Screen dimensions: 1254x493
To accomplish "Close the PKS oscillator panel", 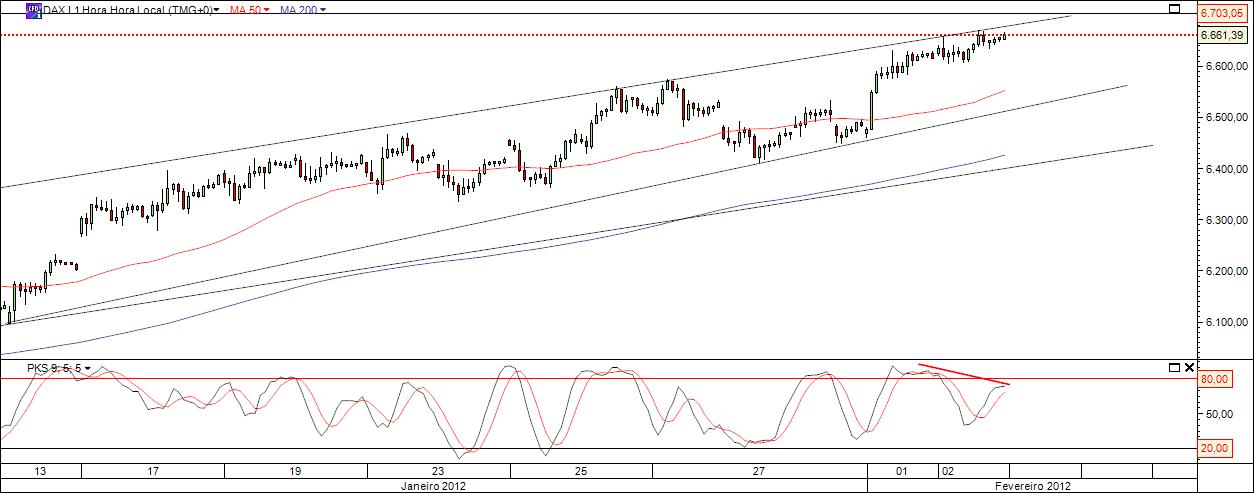I will click(x=1188, y=368).
